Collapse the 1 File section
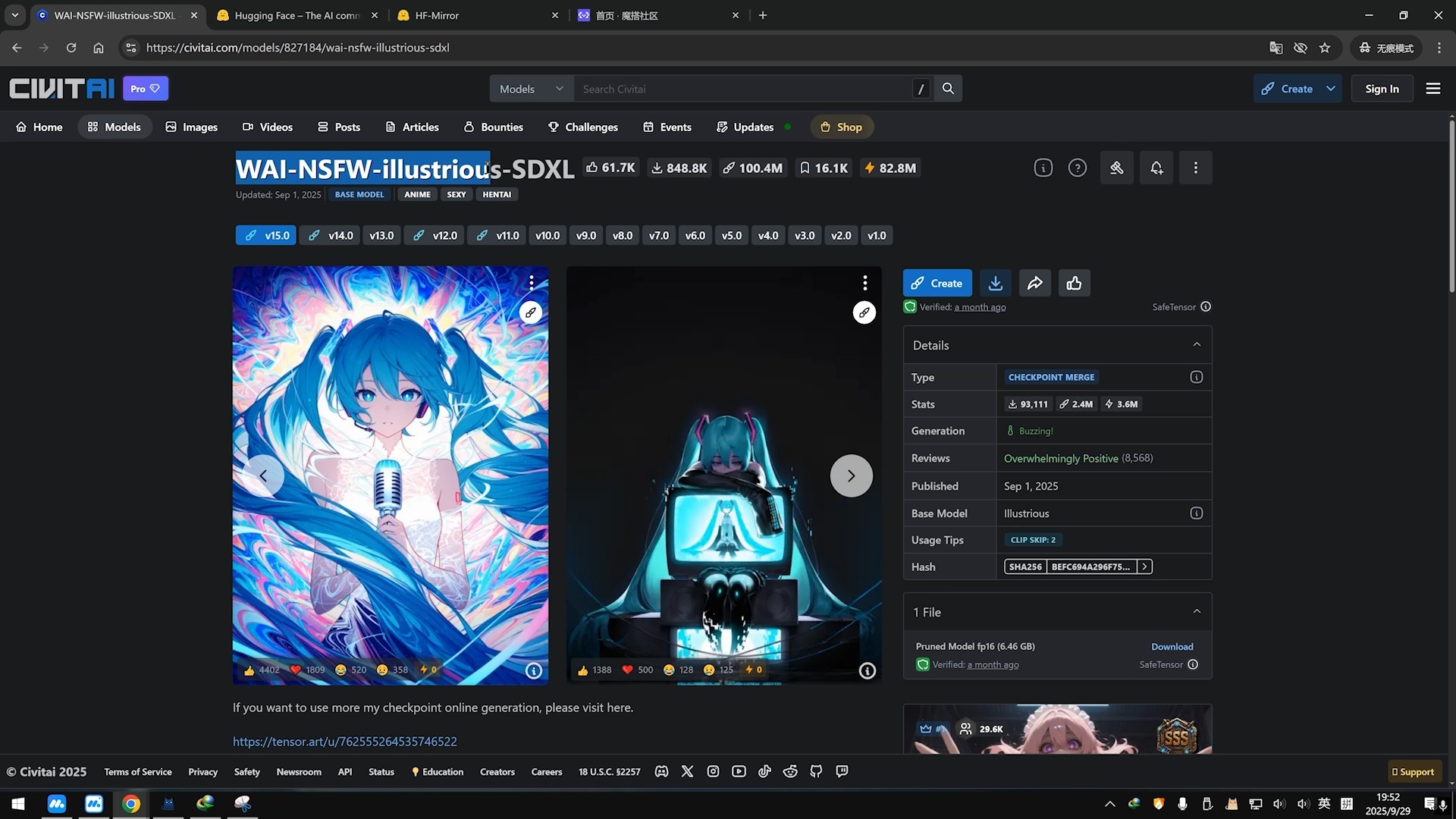 [1196, 612]
